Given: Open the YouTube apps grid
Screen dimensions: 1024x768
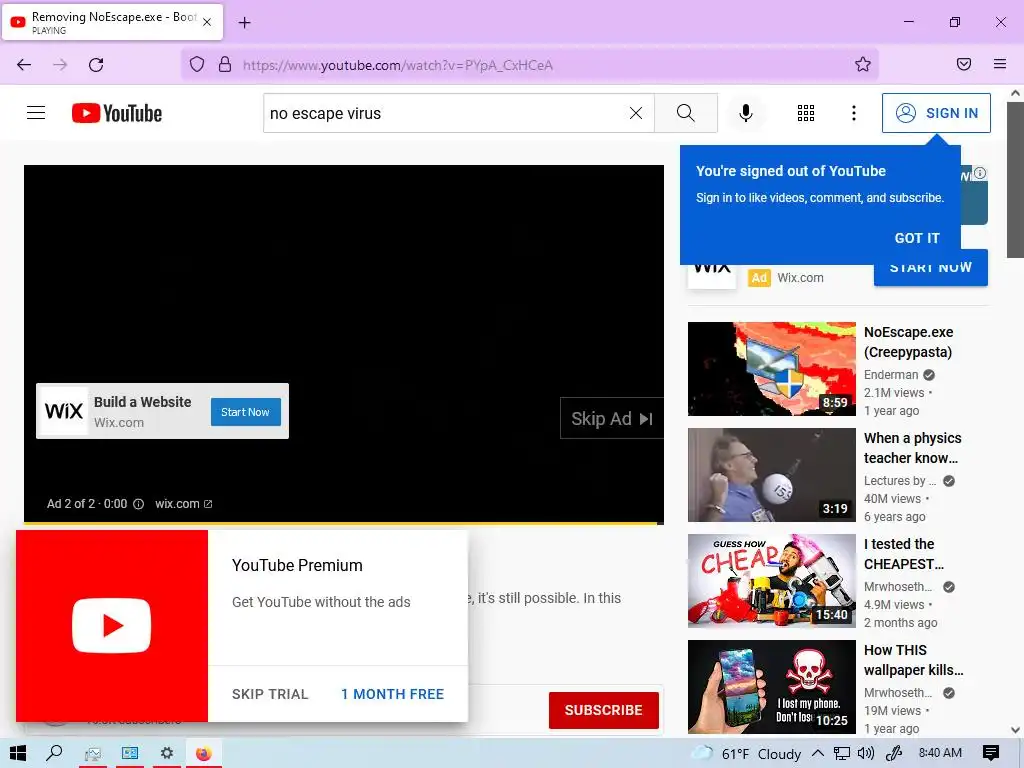Looking at the screenshot, I should (x=806, y=113).
